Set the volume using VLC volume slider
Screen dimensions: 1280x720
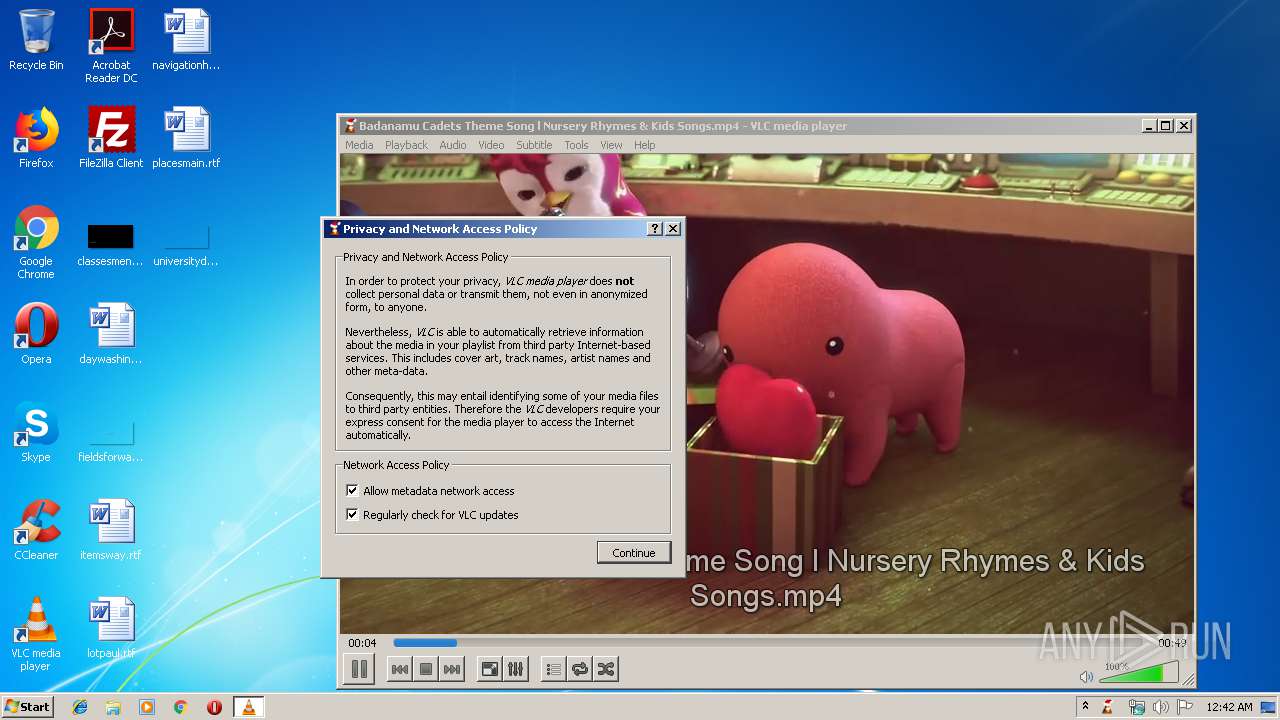coord(1138,673)
